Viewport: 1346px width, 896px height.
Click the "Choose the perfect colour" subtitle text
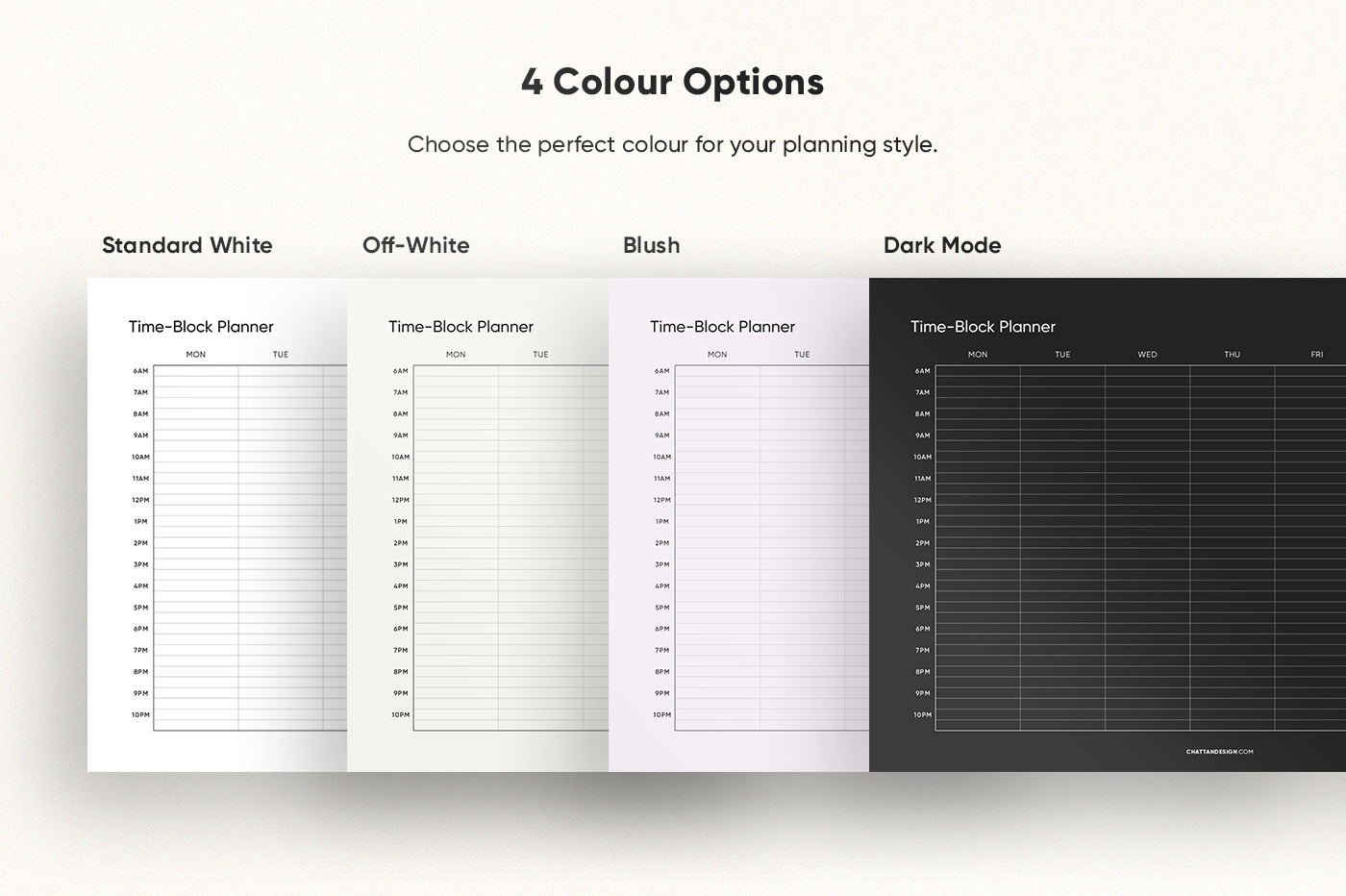pos(672,145)
